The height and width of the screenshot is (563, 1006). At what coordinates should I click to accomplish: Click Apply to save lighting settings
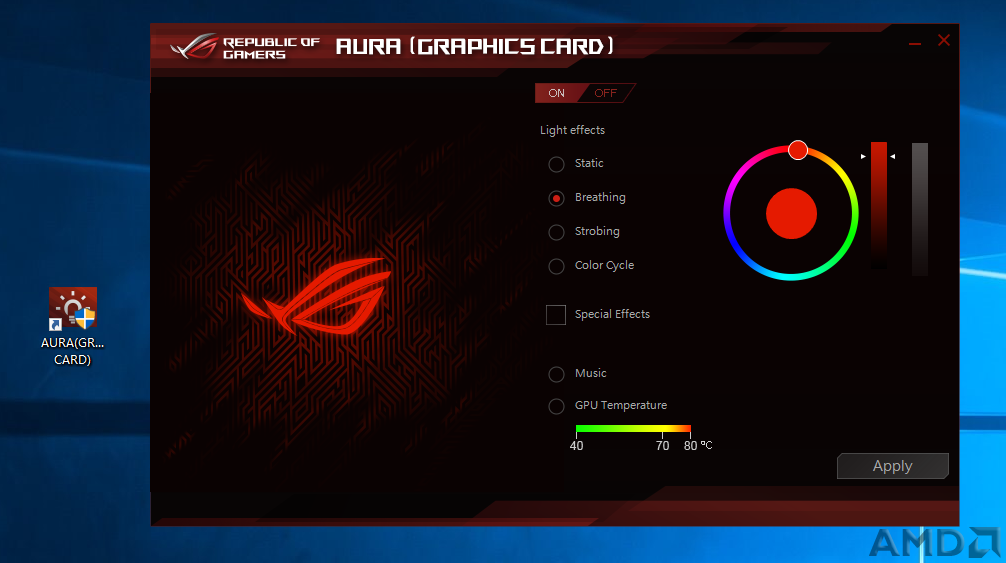[x=892, y=466]
